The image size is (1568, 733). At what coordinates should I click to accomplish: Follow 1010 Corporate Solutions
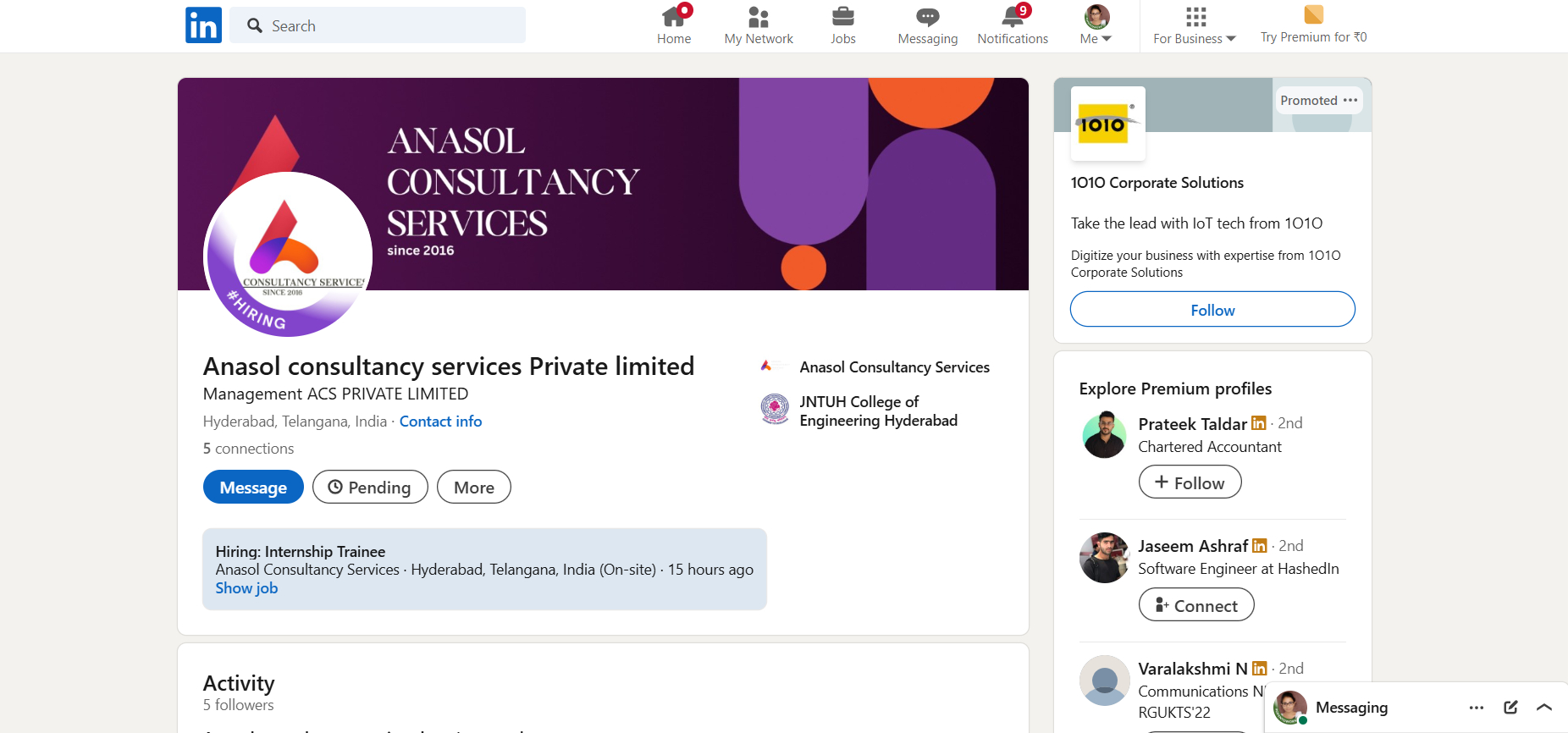1212,310
